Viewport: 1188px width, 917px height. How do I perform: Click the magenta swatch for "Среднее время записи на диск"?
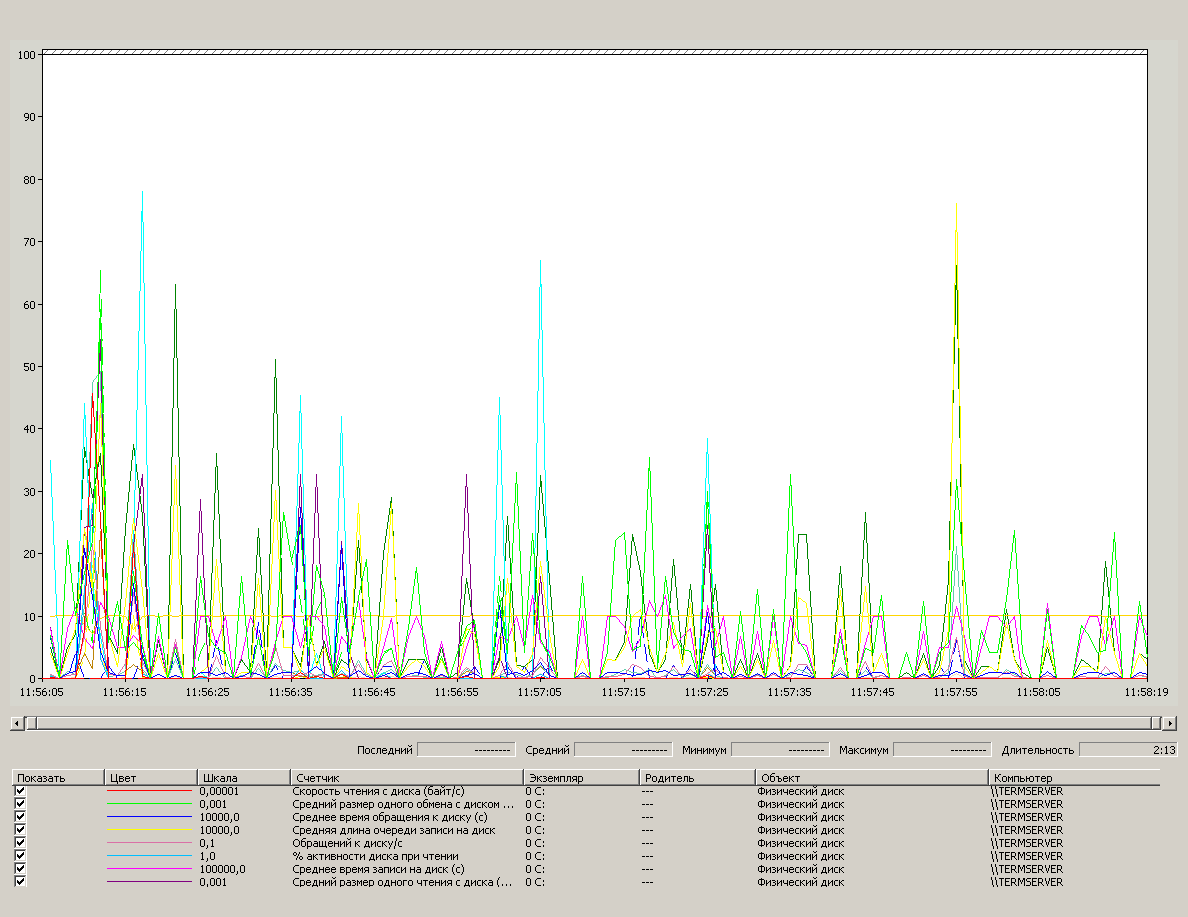point(149,868)
